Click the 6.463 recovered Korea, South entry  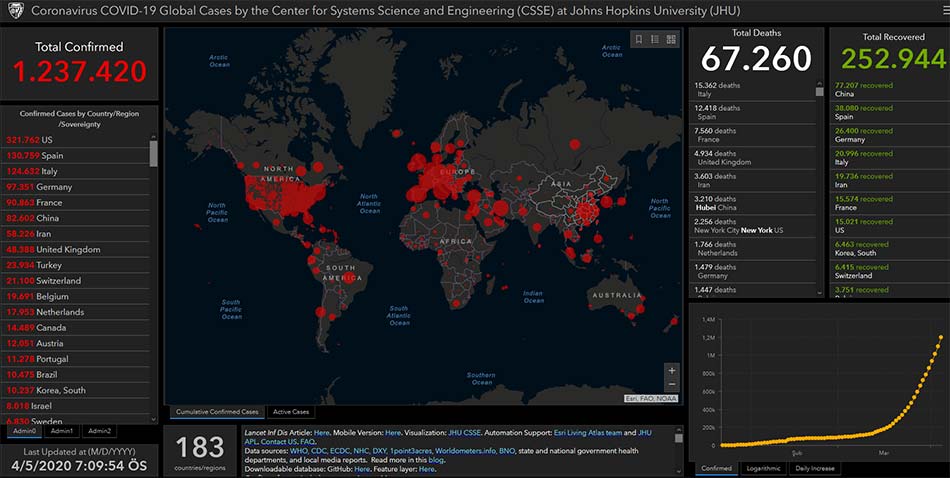888,248
